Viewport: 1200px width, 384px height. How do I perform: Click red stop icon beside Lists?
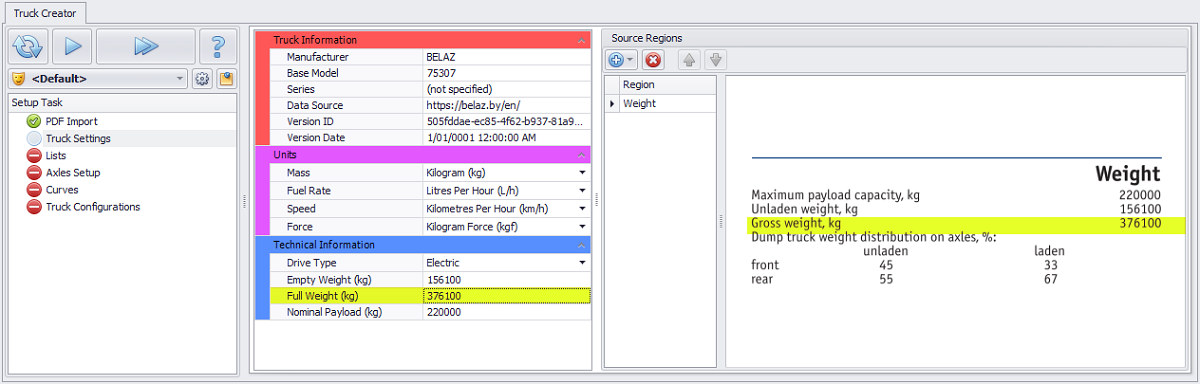tap(33, 156)
